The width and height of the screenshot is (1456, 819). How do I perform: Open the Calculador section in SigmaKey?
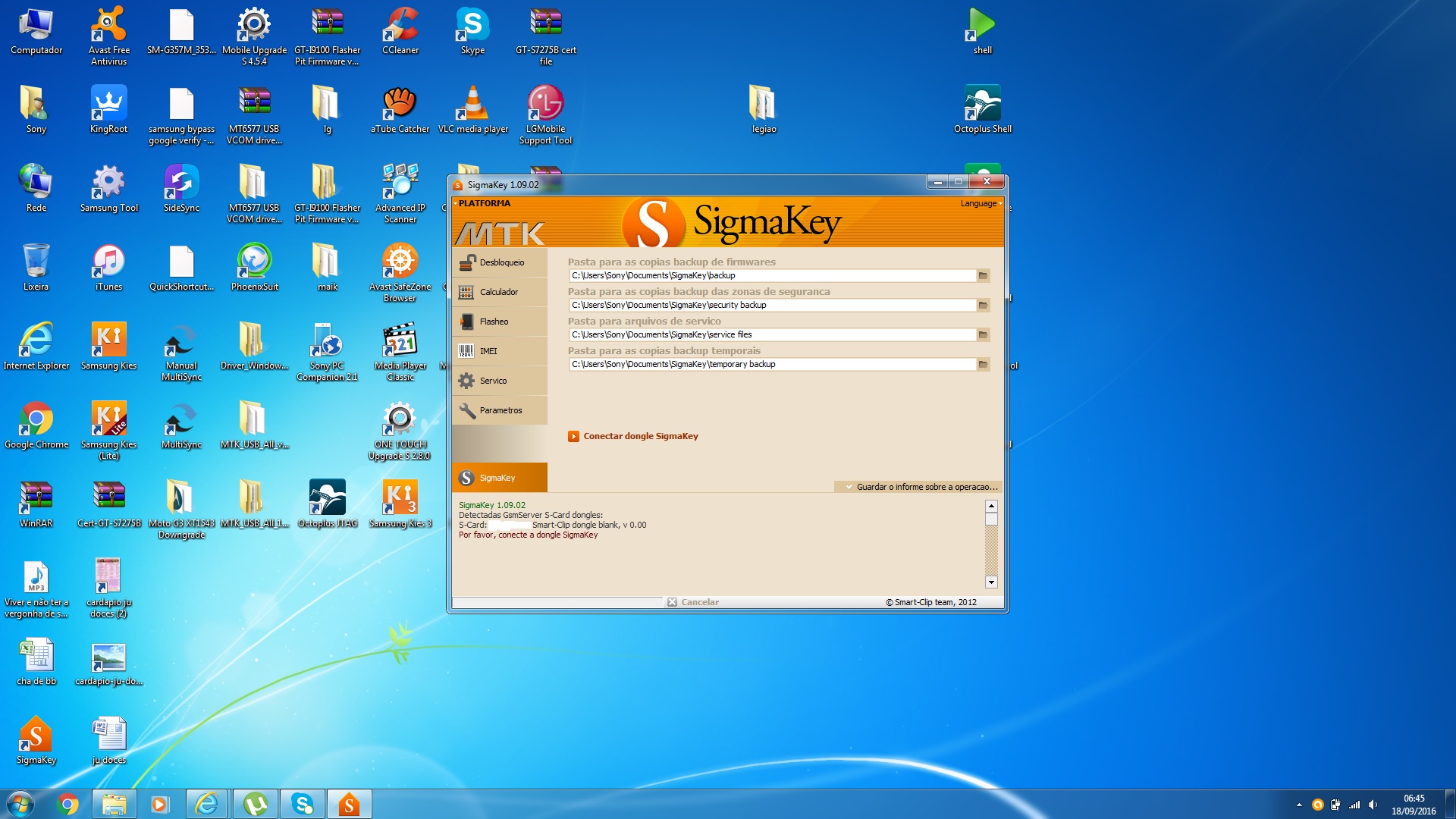[500, 292]
